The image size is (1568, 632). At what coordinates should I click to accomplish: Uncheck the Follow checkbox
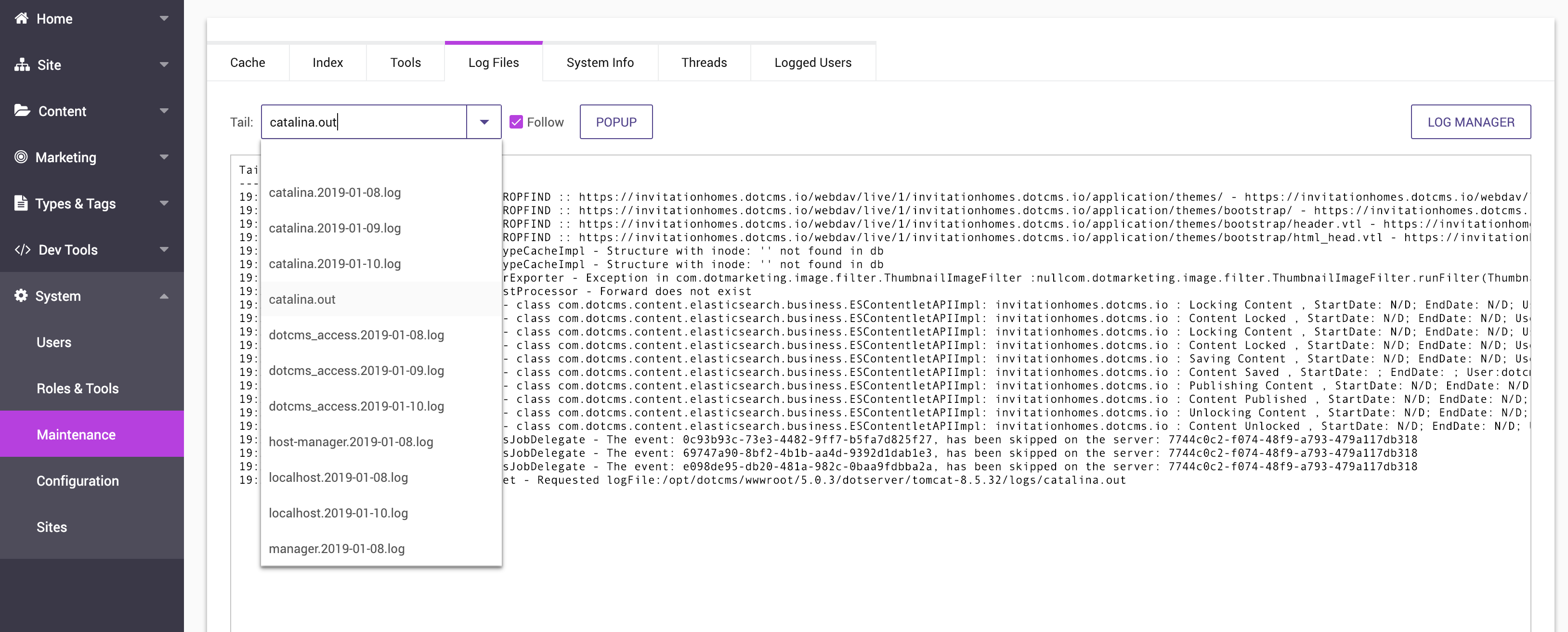pos(516,122)
